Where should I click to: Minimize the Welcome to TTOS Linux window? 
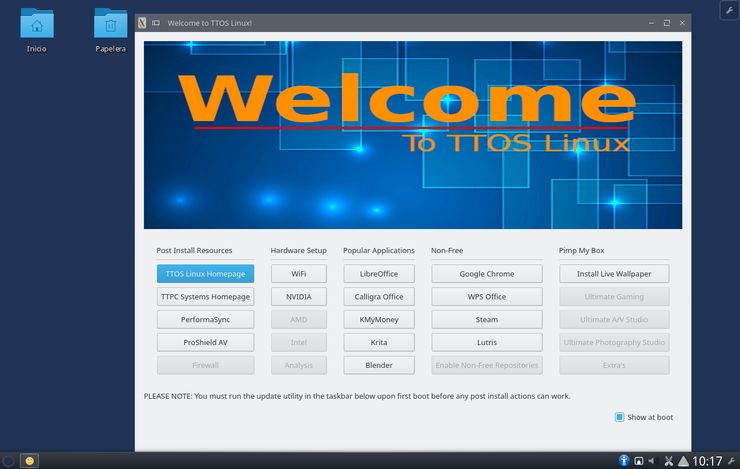pos(651,23)
